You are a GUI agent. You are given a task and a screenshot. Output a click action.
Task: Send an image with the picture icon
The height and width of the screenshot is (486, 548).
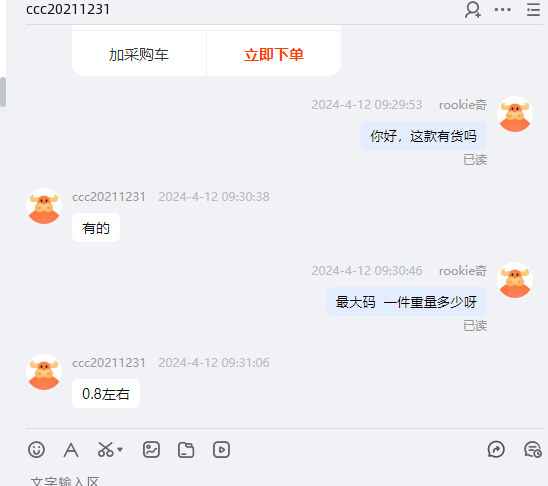pyautogui.click(x=151, y=449)
